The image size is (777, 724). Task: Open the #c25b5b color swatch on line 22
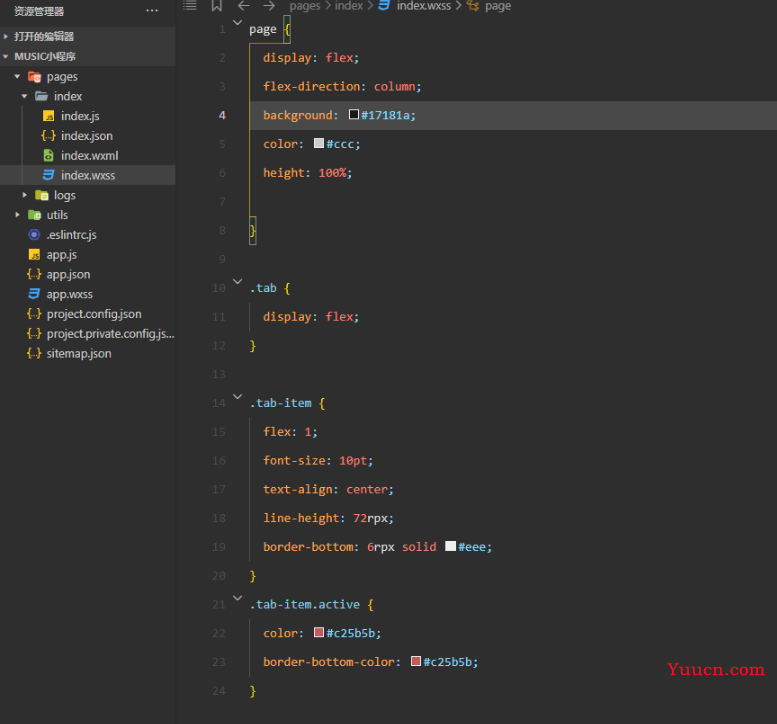[319, 632]
